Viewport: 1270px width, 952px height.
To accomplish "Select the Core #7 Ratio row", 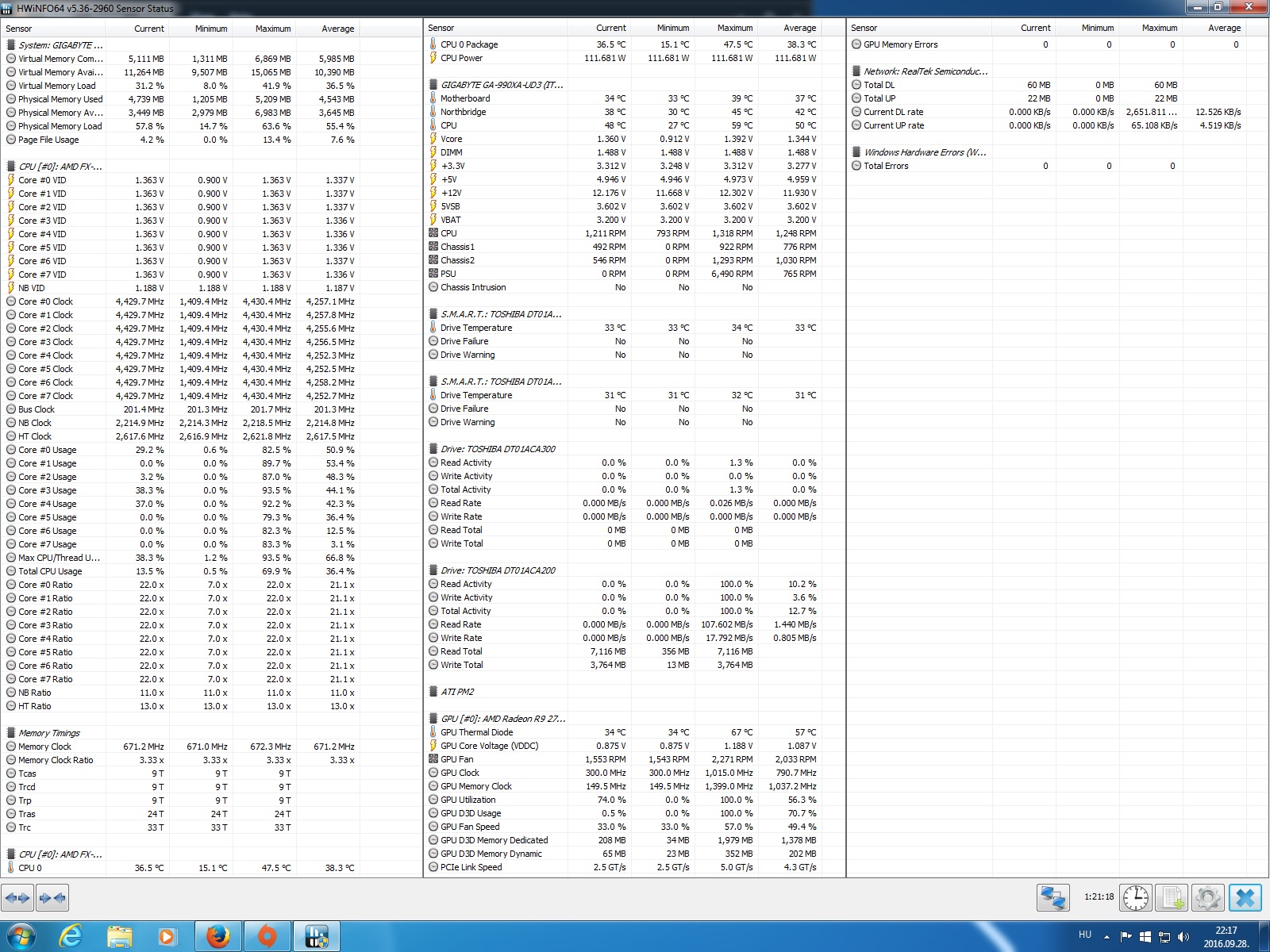I will (x=211, y=679).
